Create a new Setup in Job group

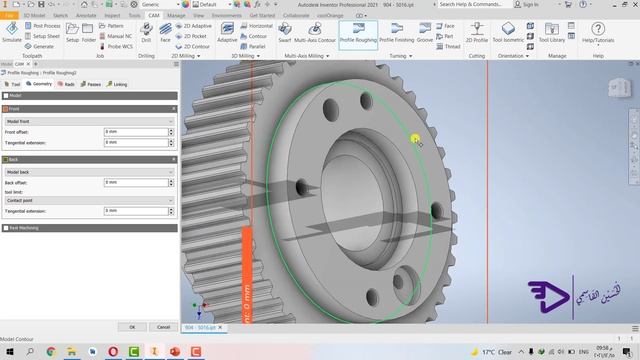click(x=72, y=32)
